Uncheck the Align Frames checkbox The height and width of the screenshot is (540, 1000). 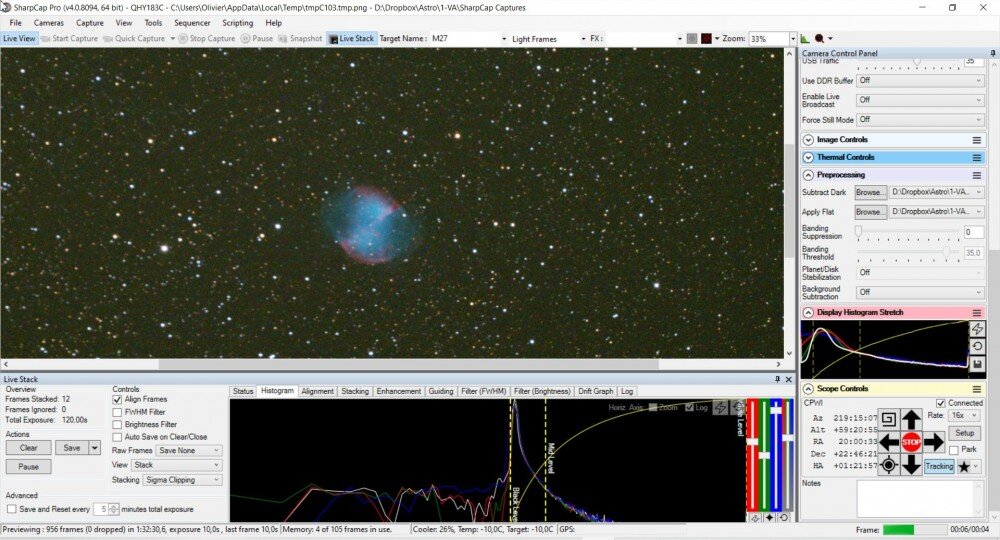click(x=117, y=400)
